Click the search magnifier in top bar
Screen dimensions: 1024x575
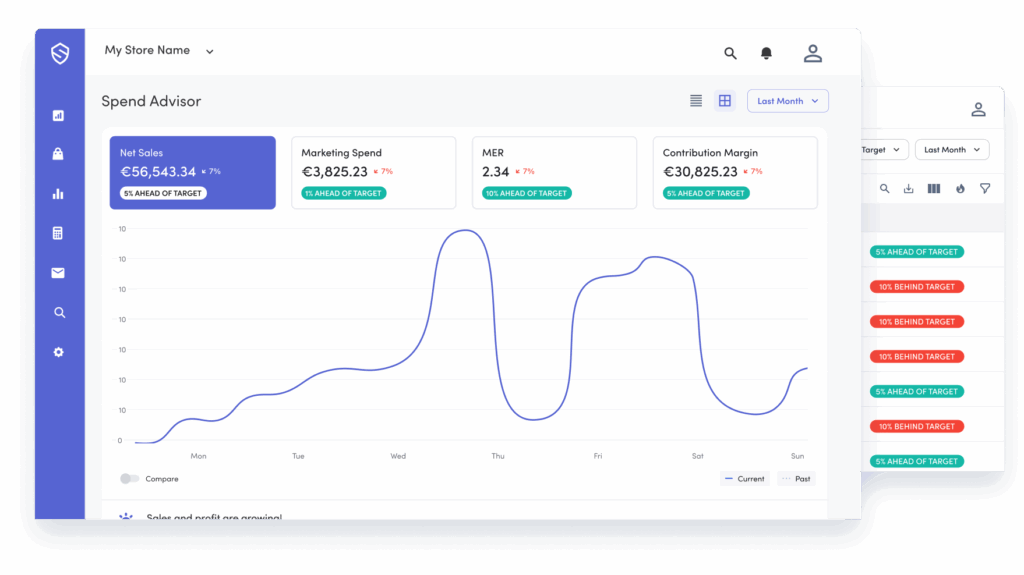(x=730, y=53)
